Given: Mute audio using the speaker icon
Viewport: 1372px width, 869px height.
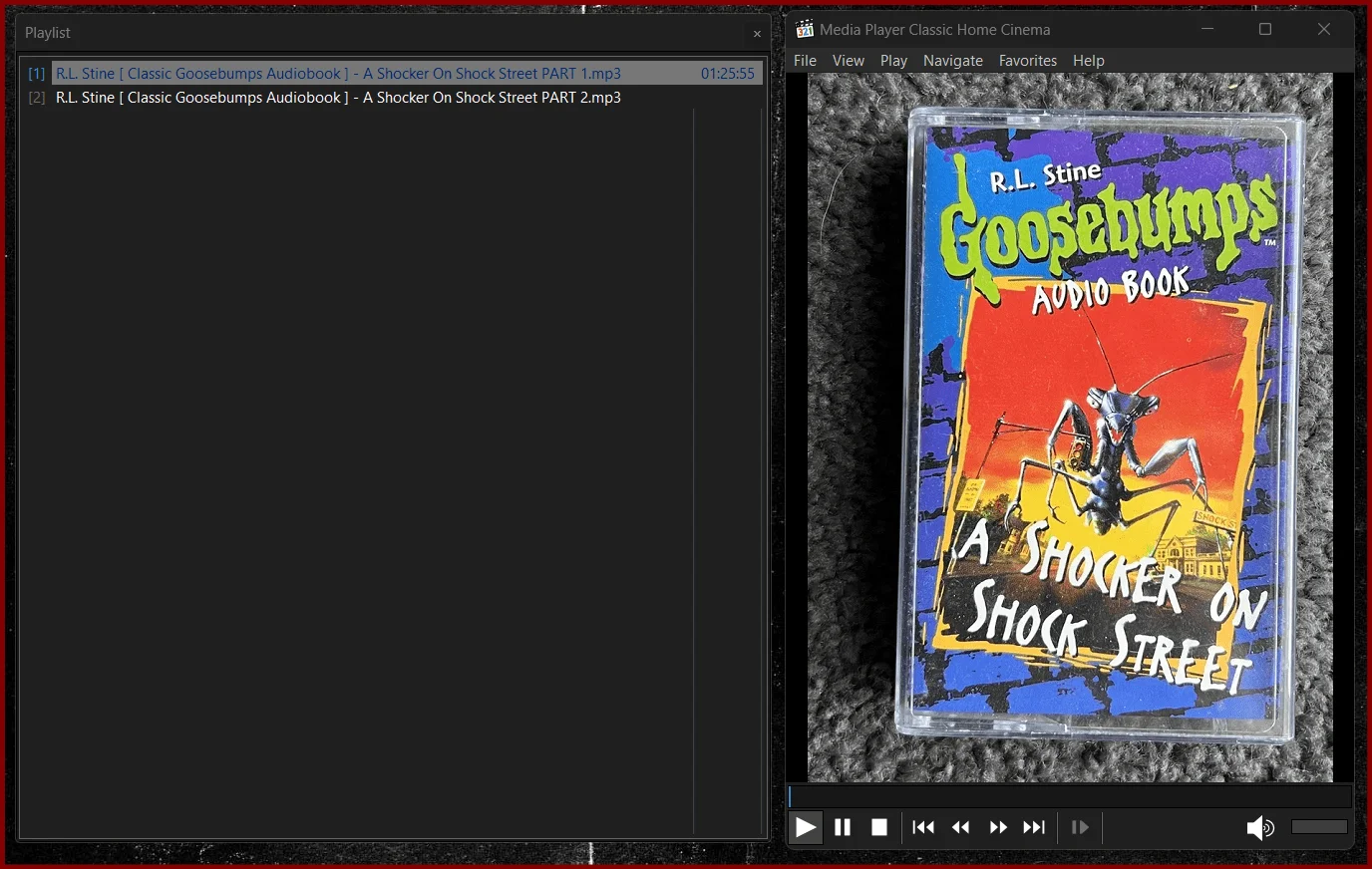Looking at the screenshot, I should pyautogui.click(x=1260, y=827).
